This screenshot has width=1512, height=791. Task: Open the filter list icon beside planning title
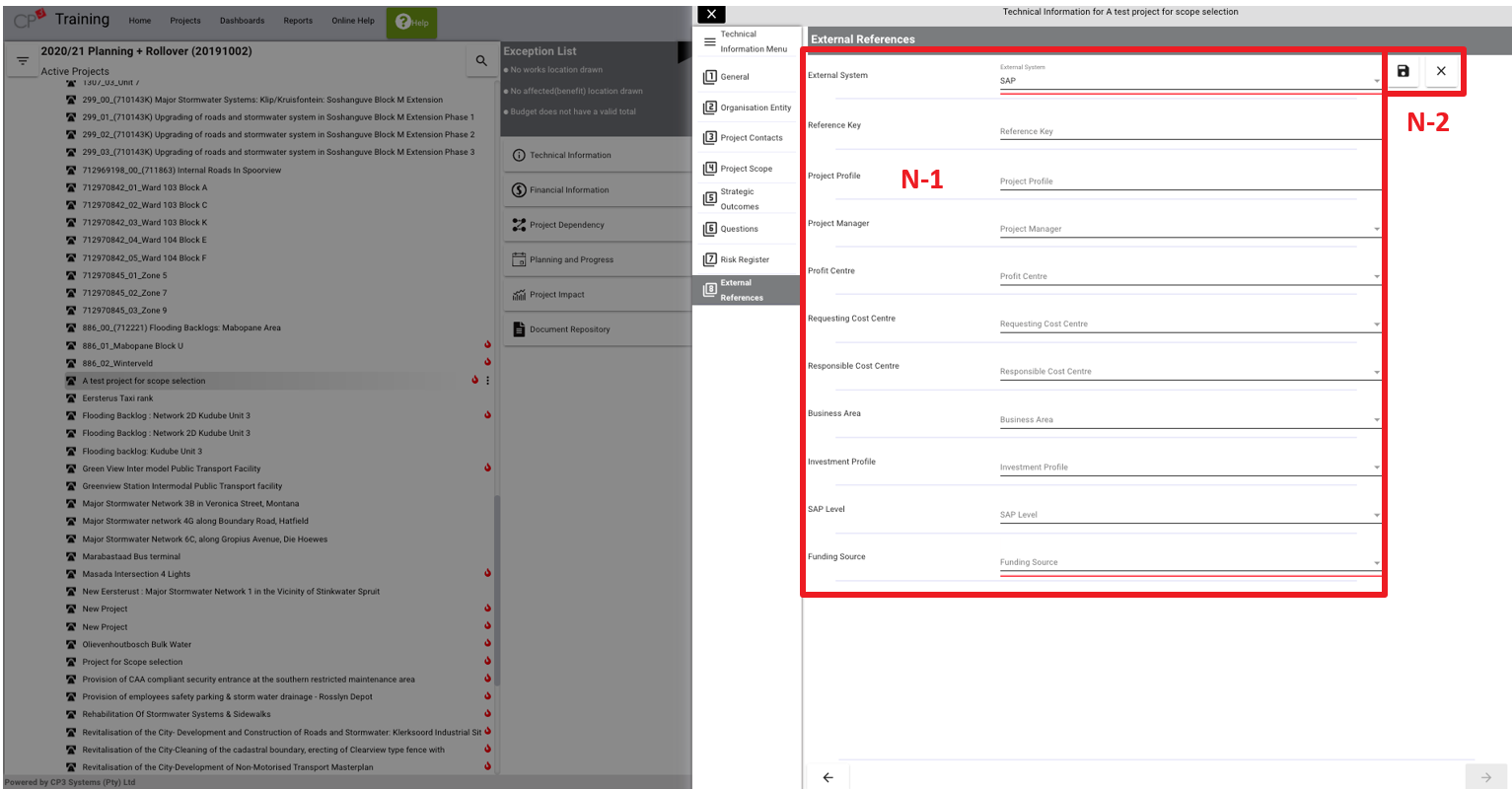pos(23,61)
